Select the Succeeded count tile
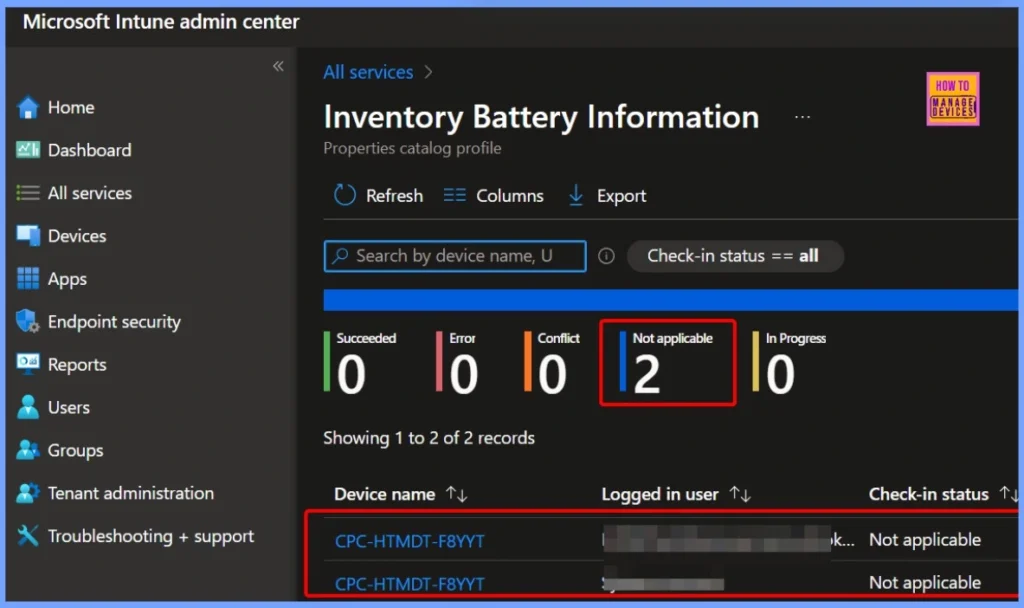The image size is (1024, 608). [360, 363]
